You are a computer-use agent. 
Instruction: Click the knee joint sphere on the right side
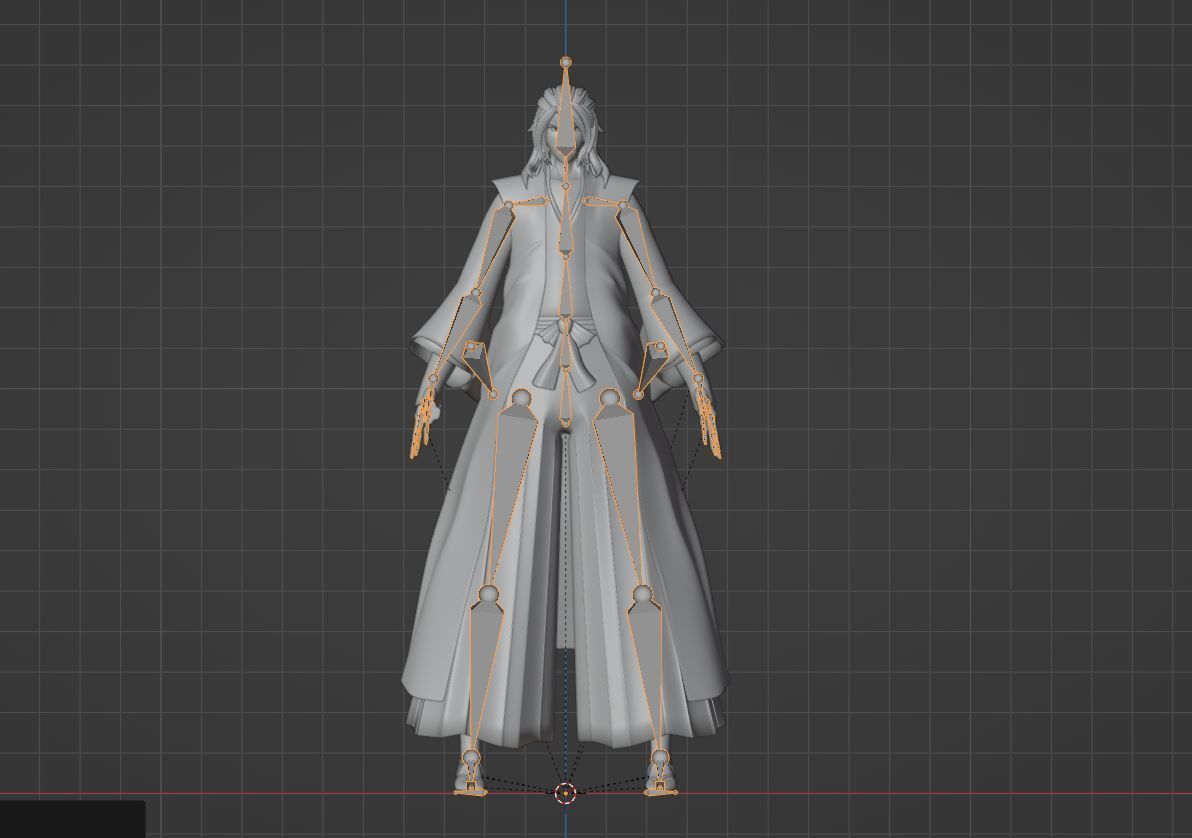642,594
